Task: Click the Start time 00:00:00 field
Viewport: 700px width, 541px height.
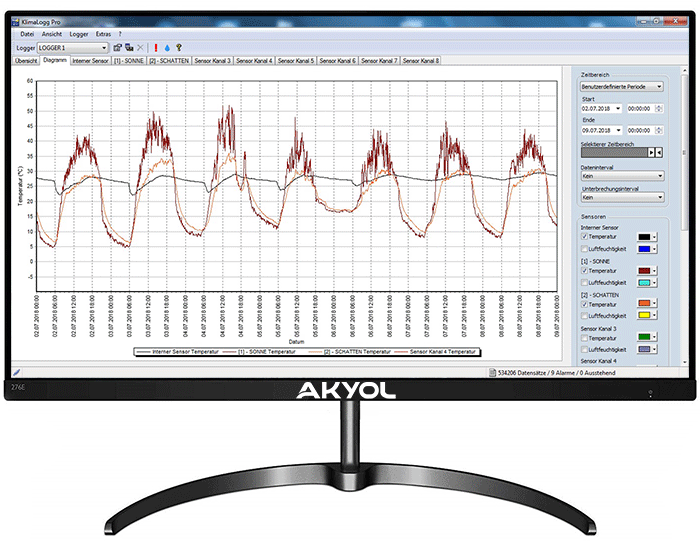Action: point(641,108)
